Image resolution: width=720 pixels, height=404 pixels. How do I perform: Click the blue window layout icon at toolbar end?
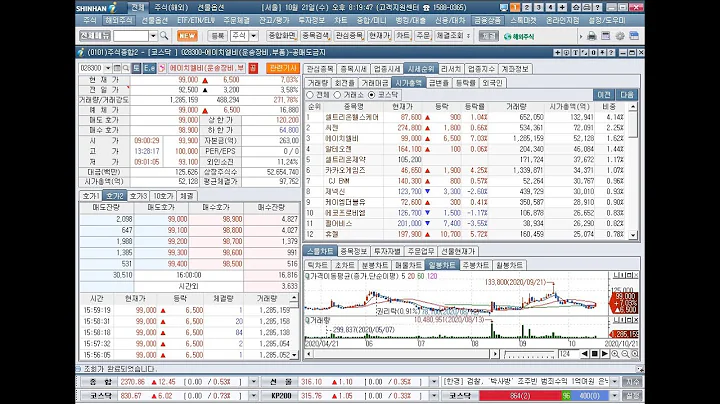tap(634, 36)
